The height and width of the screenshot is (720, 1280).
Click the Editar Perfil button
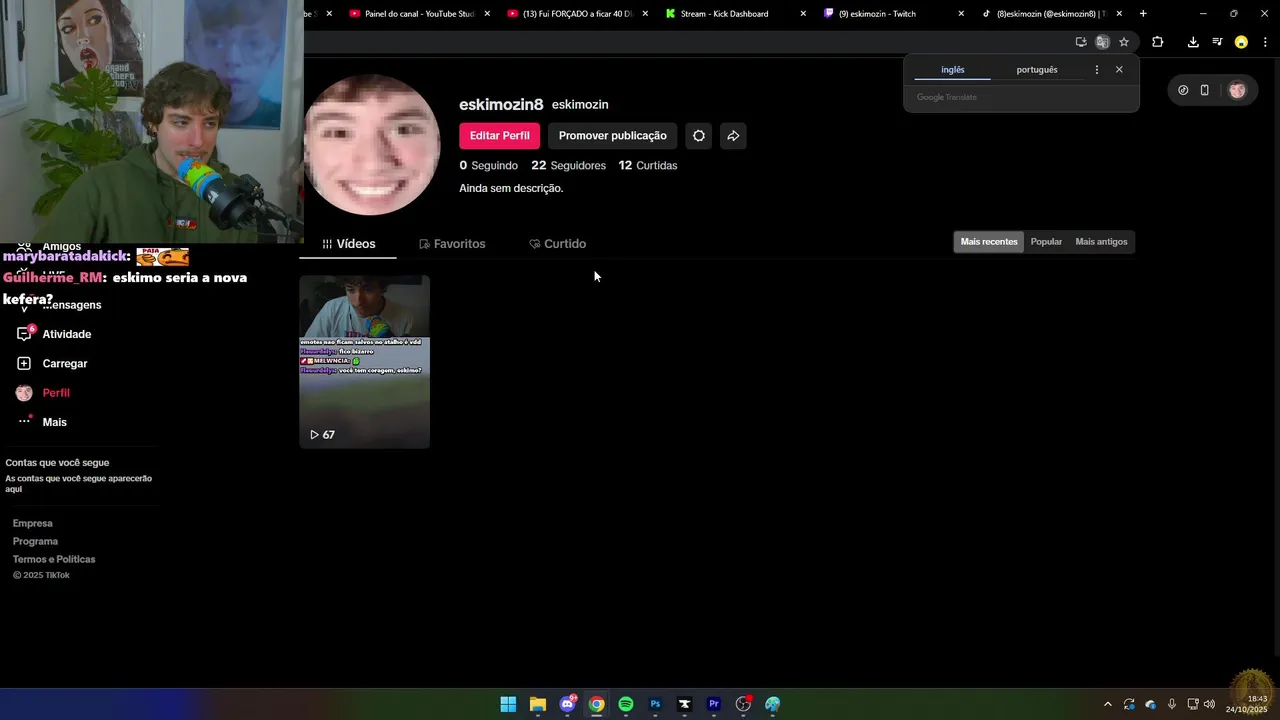[499, 136]
